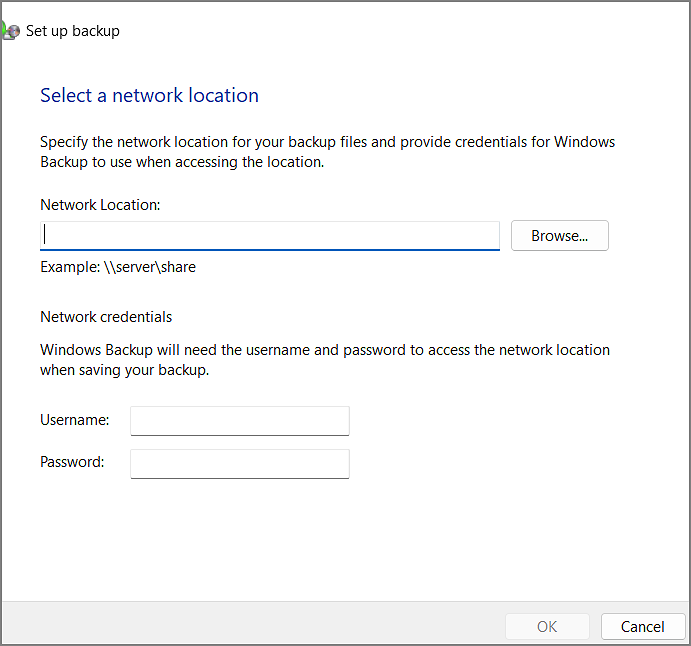
Task: Click the gray footer bar left of OK
Action: (x=250, y=625)
